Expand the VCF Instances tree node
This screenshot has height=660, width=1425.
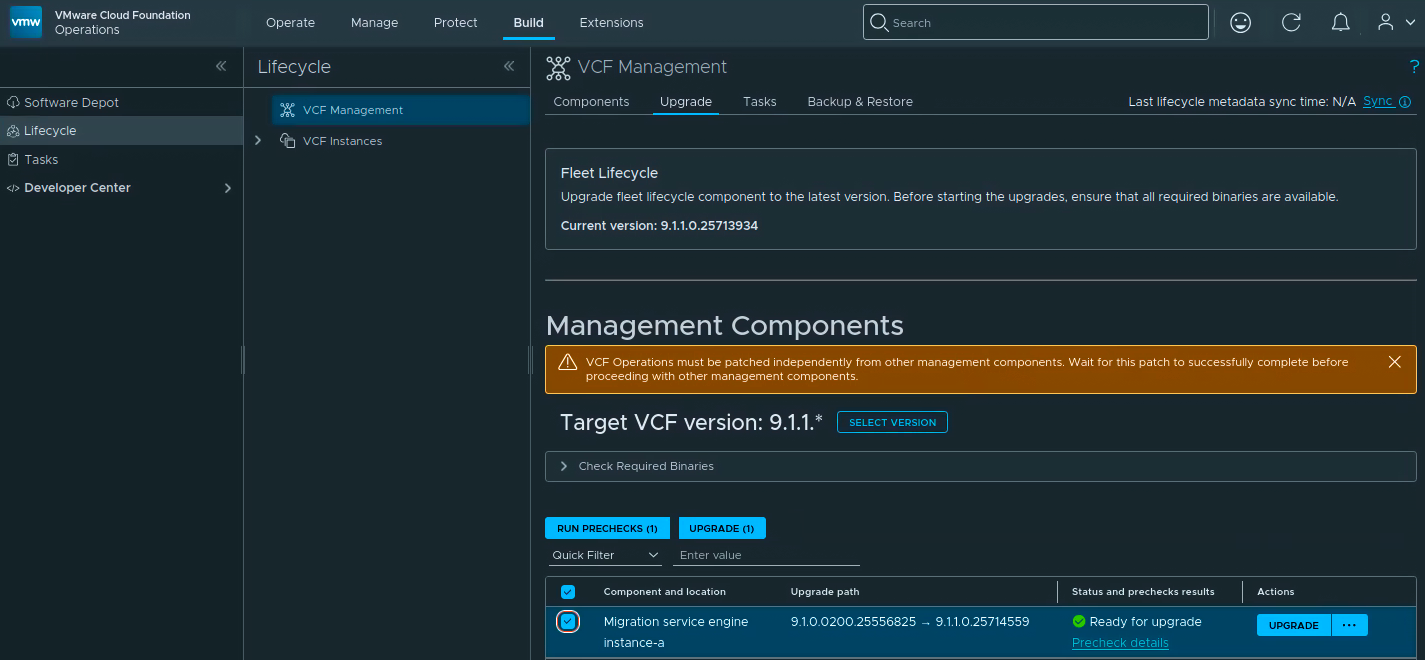click(258, 141)
